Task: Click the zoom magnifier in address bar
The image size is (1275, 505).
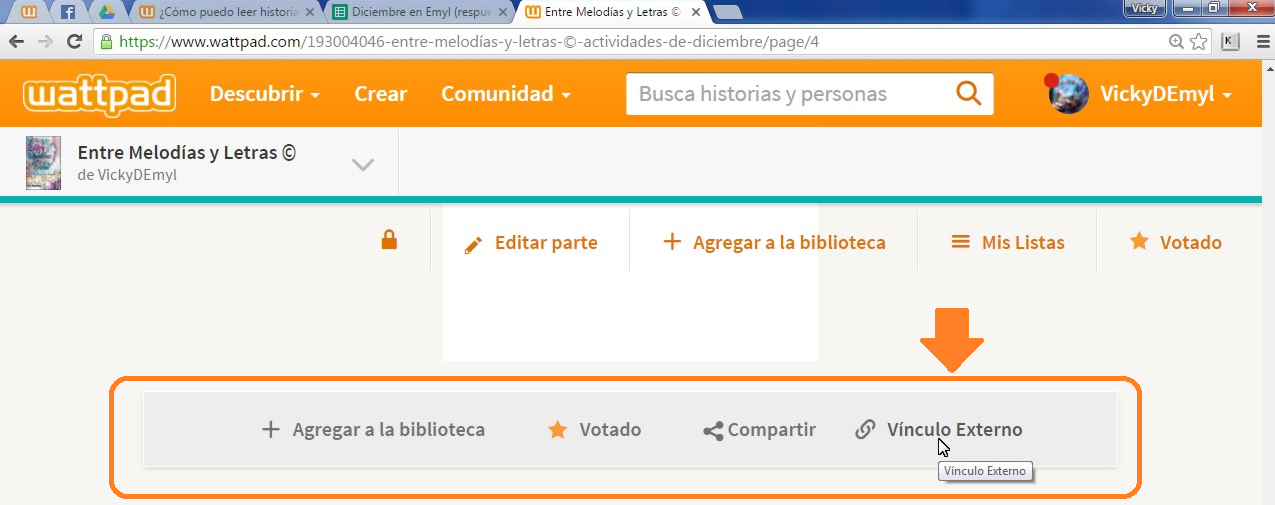Action: pyautogui.click(x=1178, y=42)
